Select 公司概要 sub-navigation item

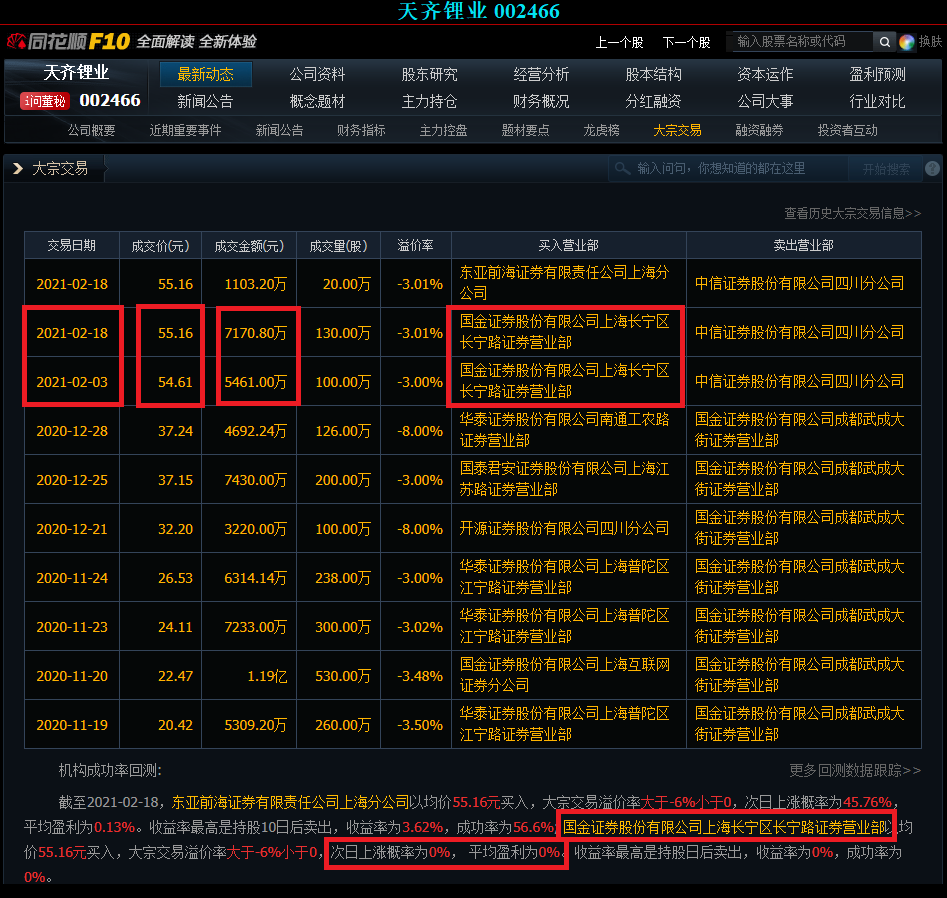point(91,130)
